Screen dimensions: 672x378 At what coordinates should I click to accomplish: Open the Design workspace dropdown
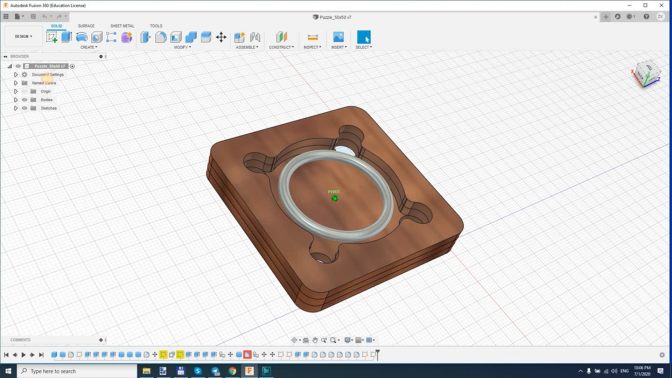pos(23,36)
